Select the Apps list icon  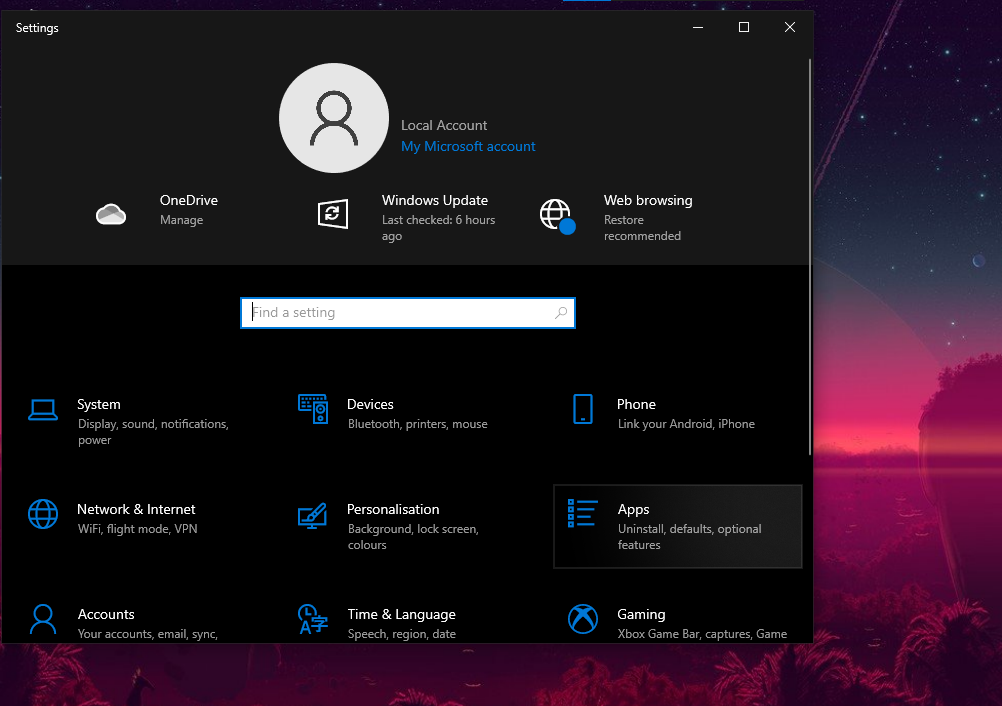pos(583,513)
